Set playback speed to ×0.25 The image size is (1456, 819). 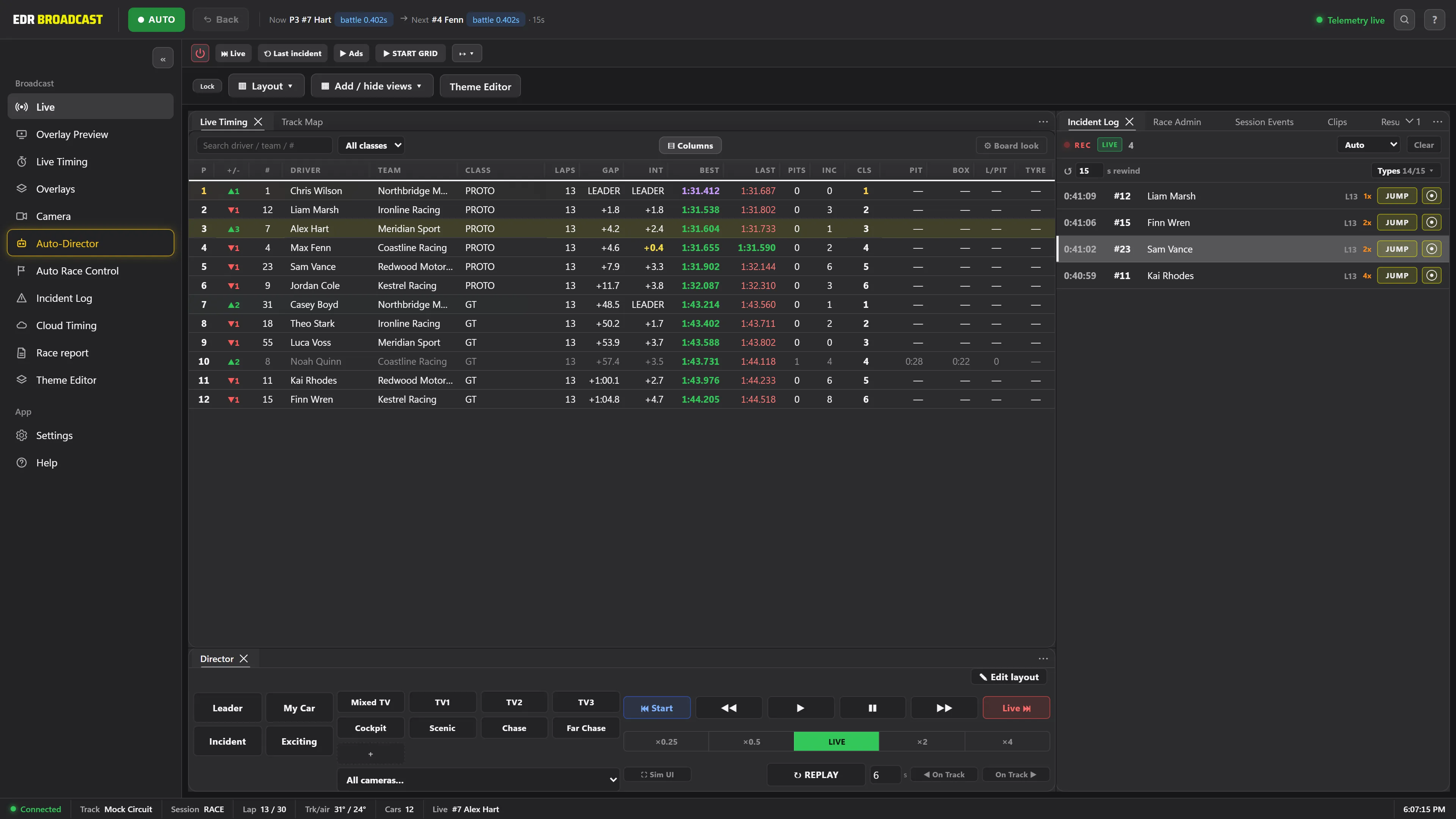[666, 742]
